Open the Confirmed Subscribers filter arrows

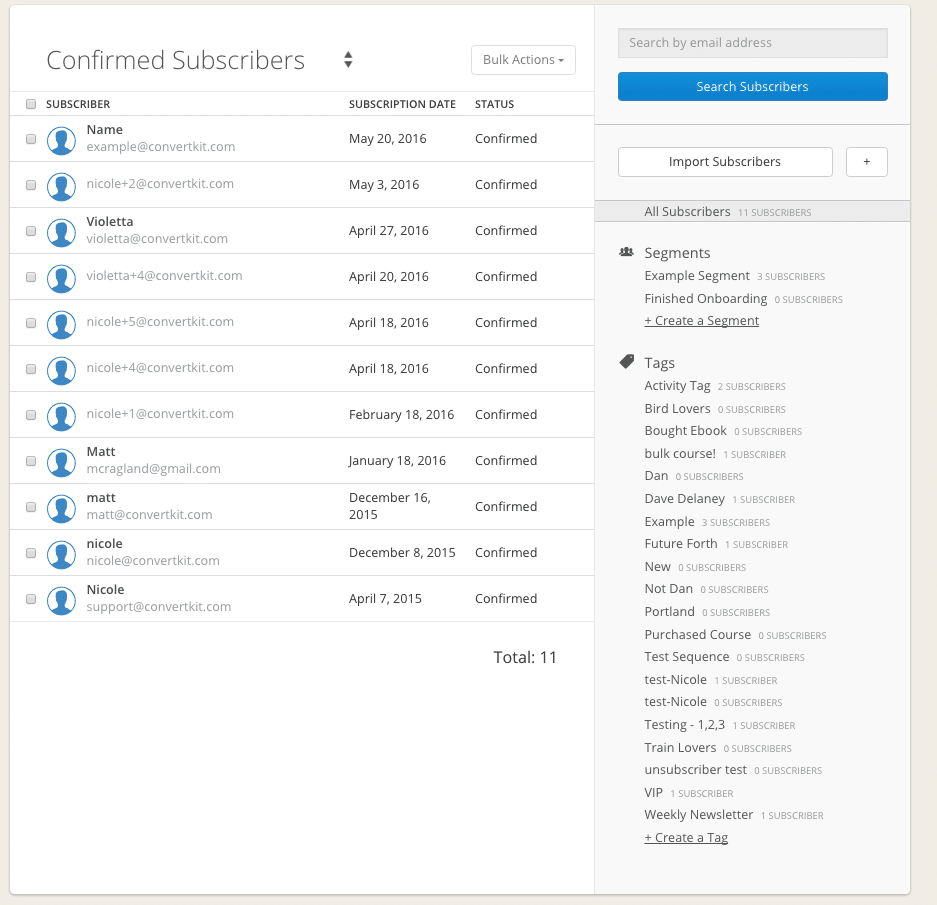(x=348, y=59)
